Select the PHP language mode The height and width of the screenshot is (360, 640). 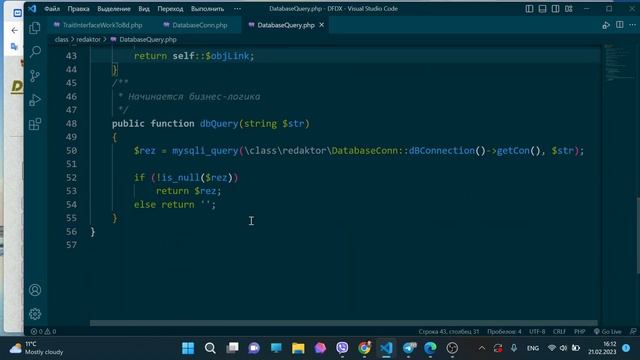pos(580,331)
